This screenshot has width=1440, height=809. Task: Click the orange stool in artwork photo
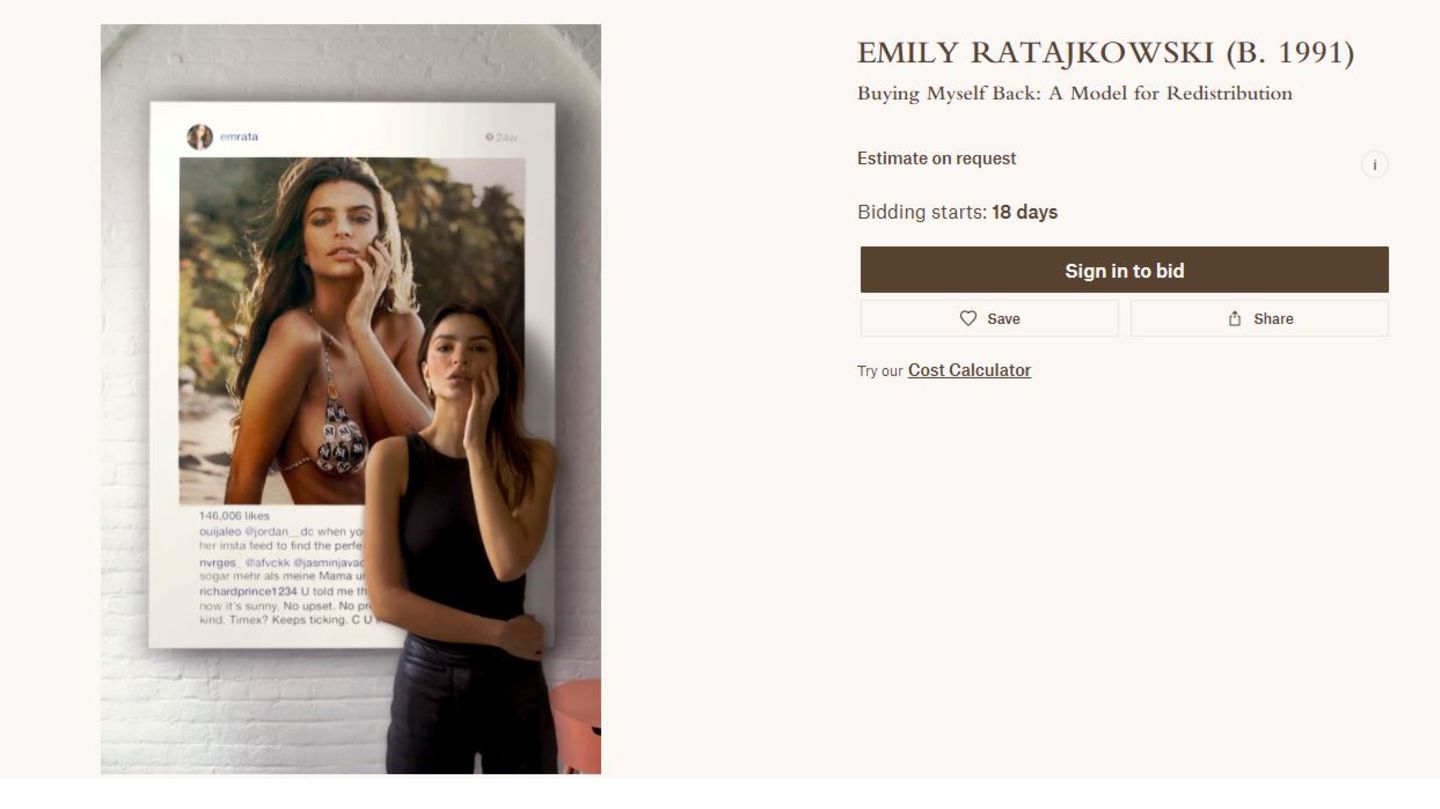tap(576, 726)
